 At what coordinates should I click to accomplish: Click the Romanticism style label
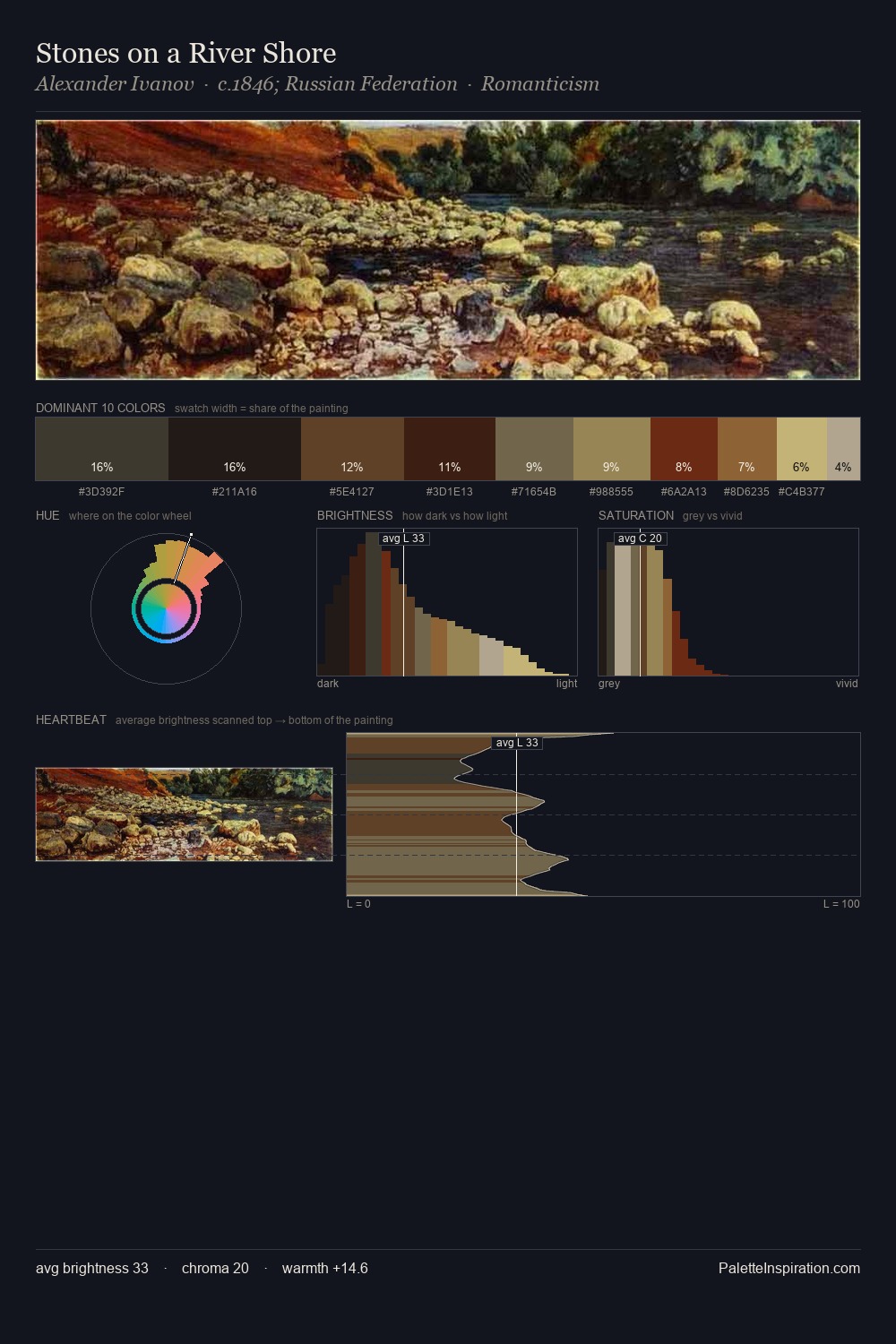pos(540,84)
